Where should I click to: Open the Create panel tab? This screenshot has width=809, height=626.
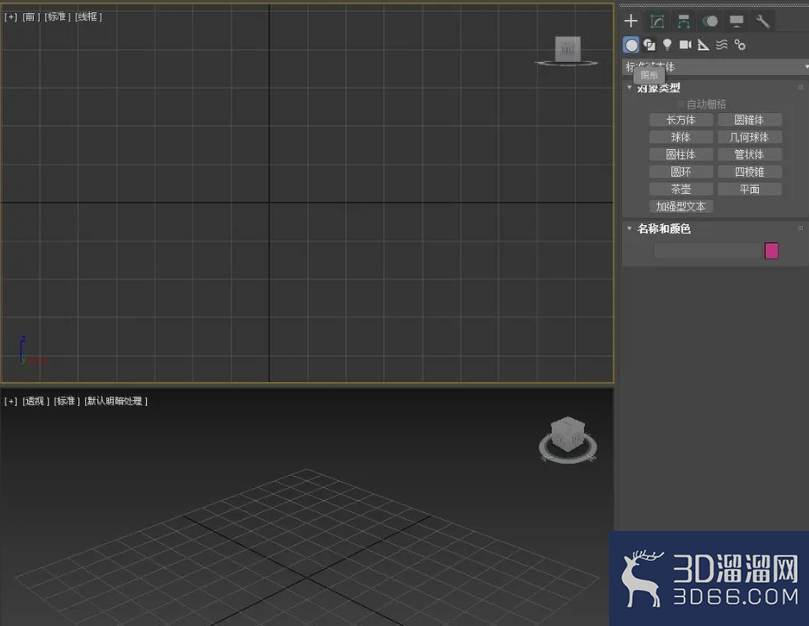click(630, 21)
